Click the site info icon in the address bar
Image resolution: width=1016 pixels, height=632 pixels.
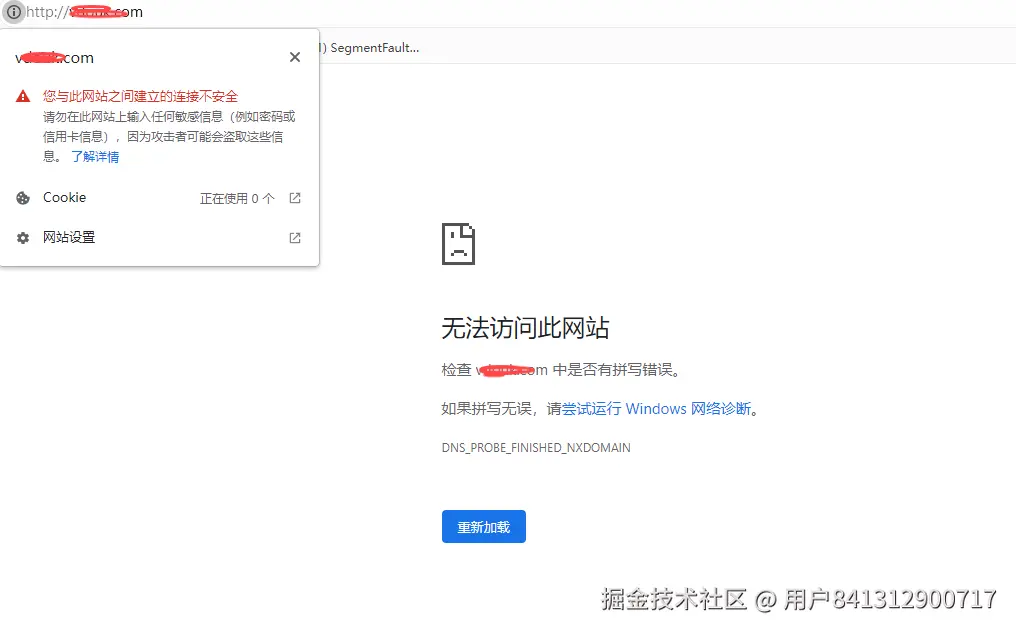13,12
